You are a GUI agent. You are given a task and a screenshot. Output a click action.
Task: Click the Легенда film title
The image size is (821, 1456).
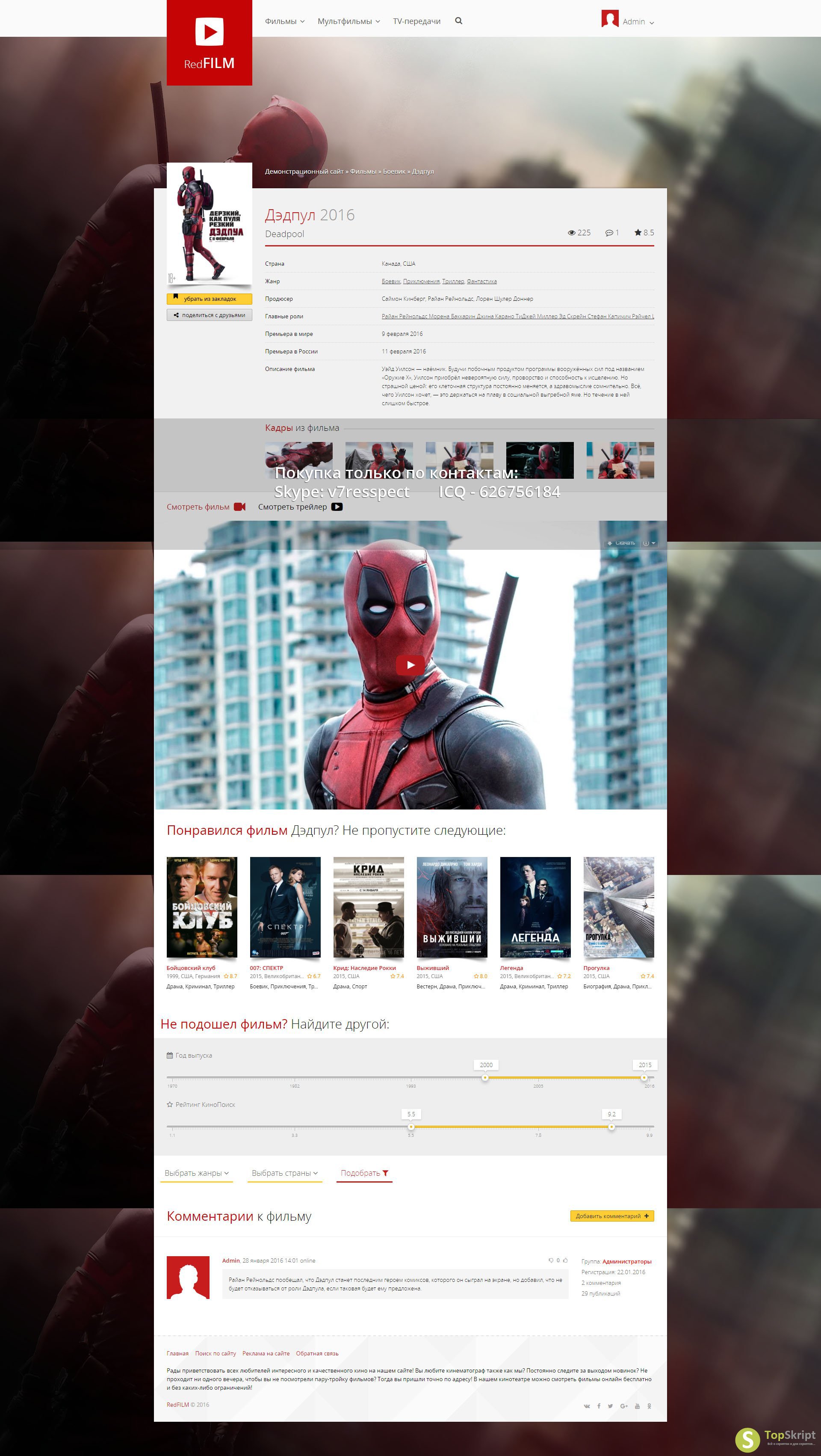(x=511, y=968)
